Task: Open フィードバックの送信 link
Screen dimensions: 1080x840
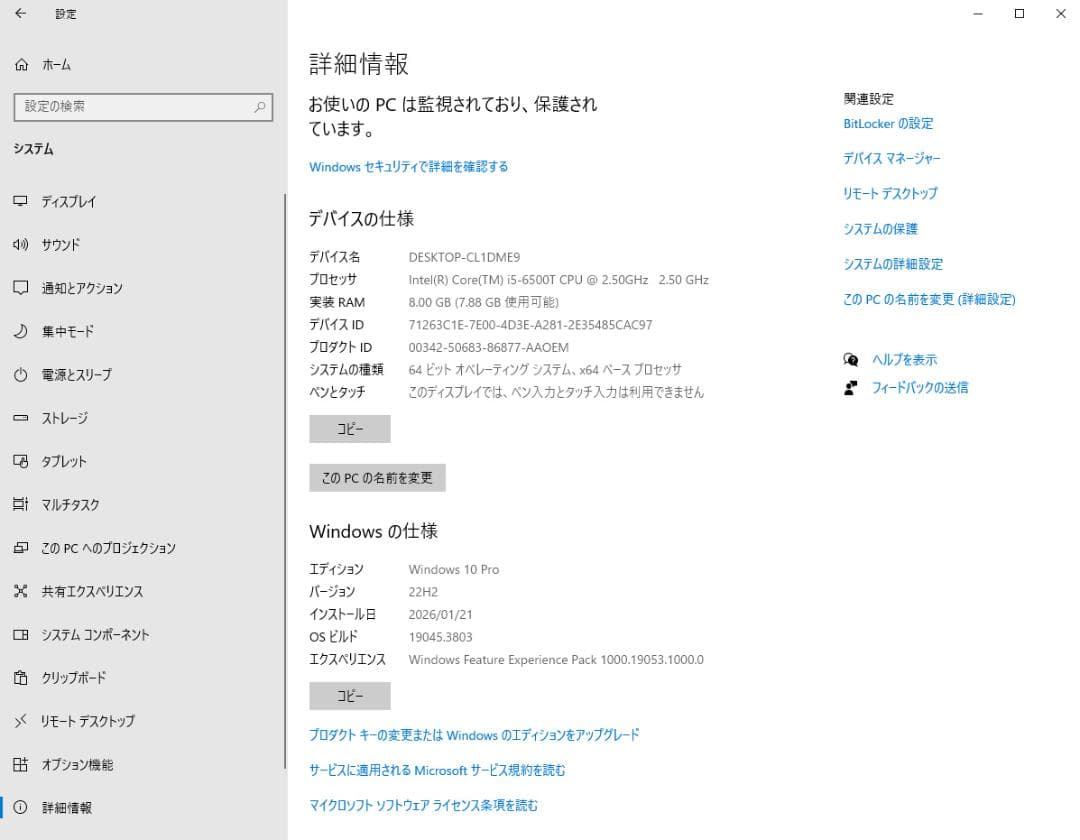Action: (x=920, y=388)
